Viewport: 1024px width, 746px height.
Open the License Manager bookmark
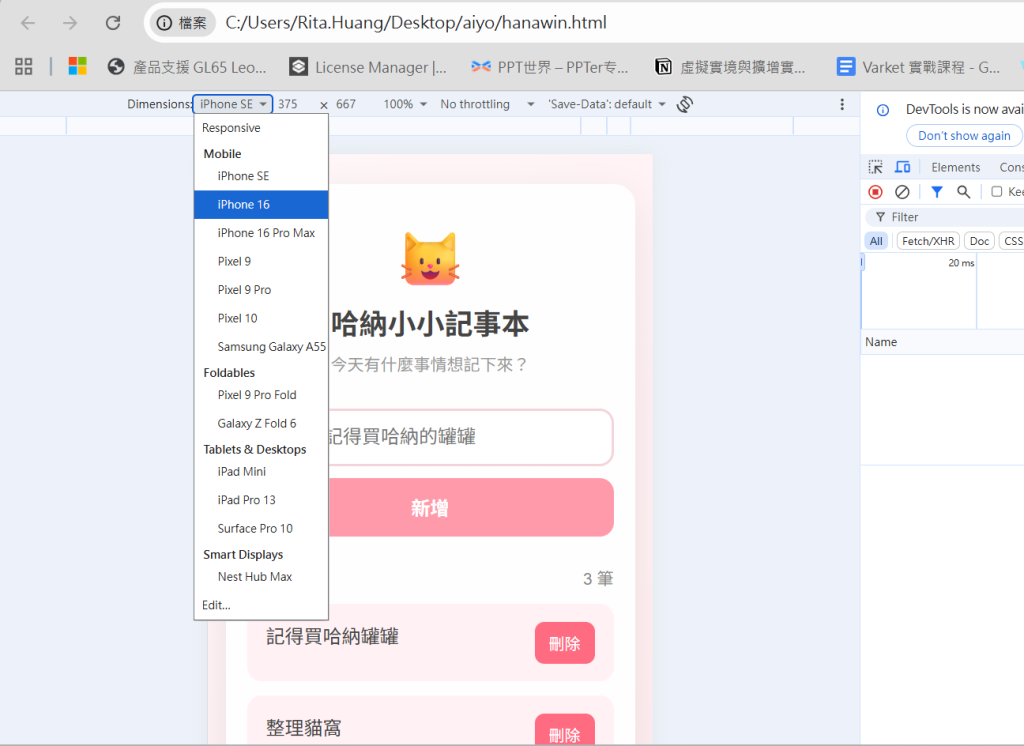coord(368,67)
